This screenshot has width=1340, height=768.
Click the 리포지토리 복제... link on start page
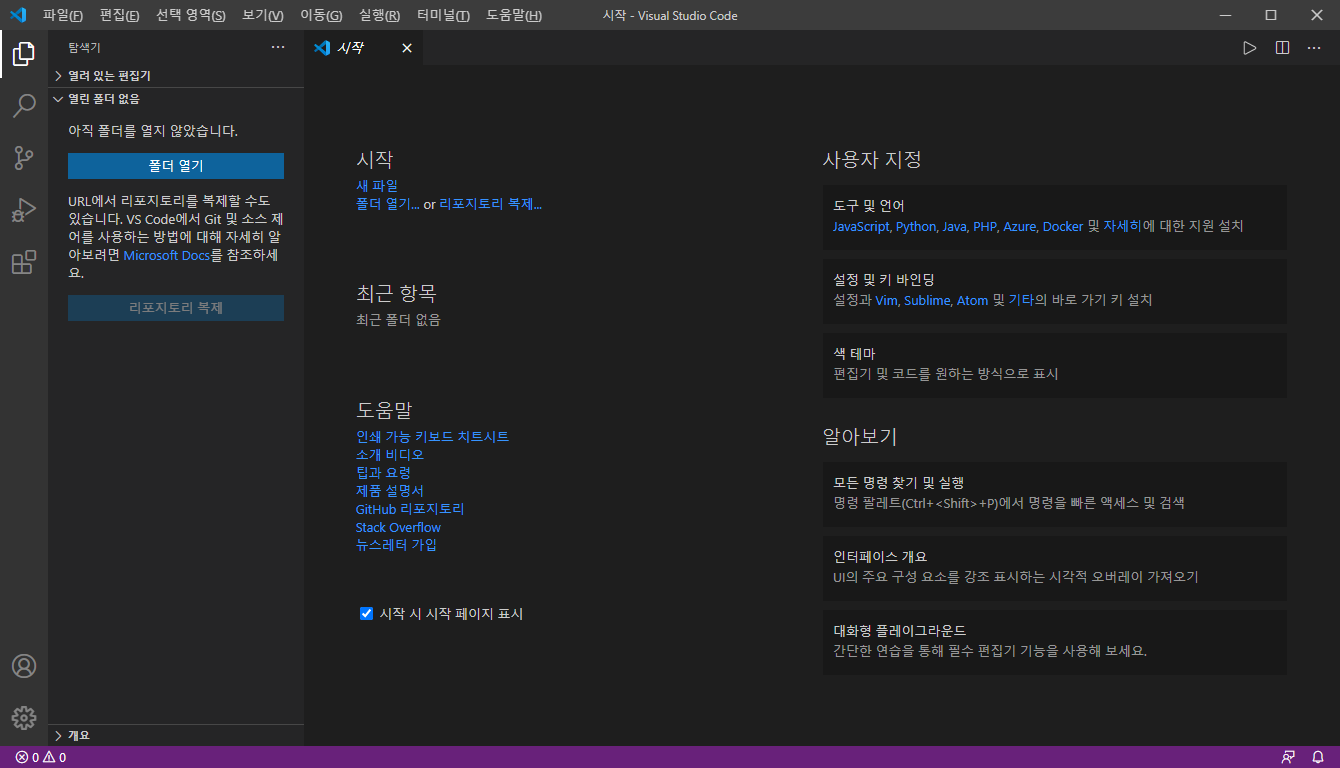[491, 204]
